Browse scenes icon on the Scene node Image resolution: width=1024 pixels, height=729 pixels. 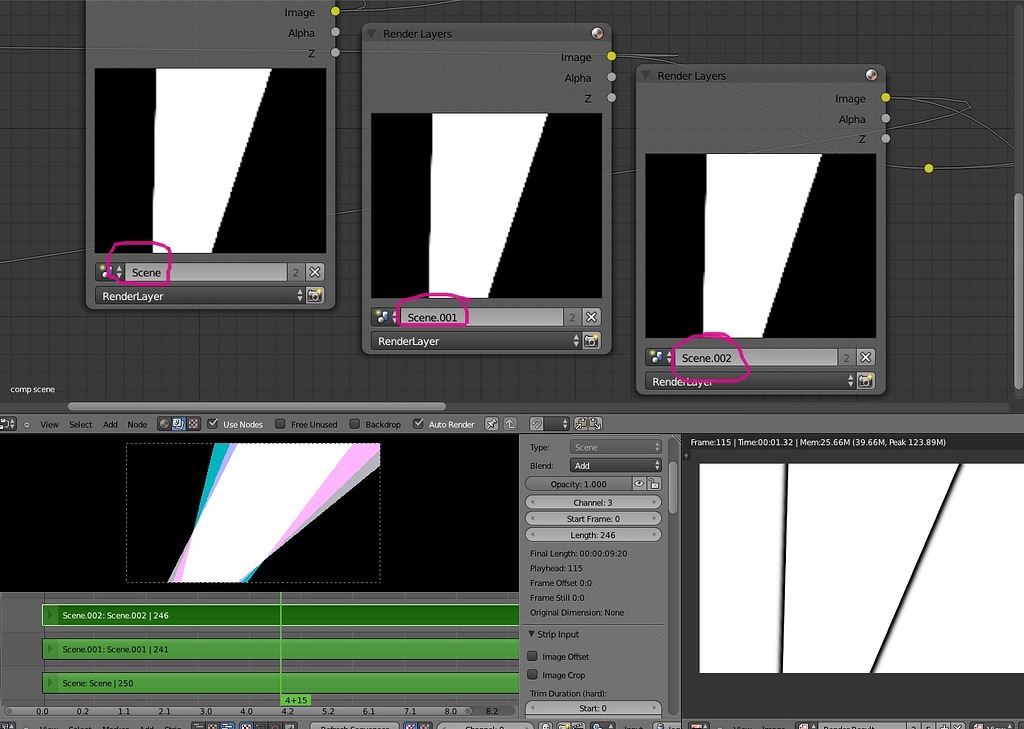[x=109, y=272]
